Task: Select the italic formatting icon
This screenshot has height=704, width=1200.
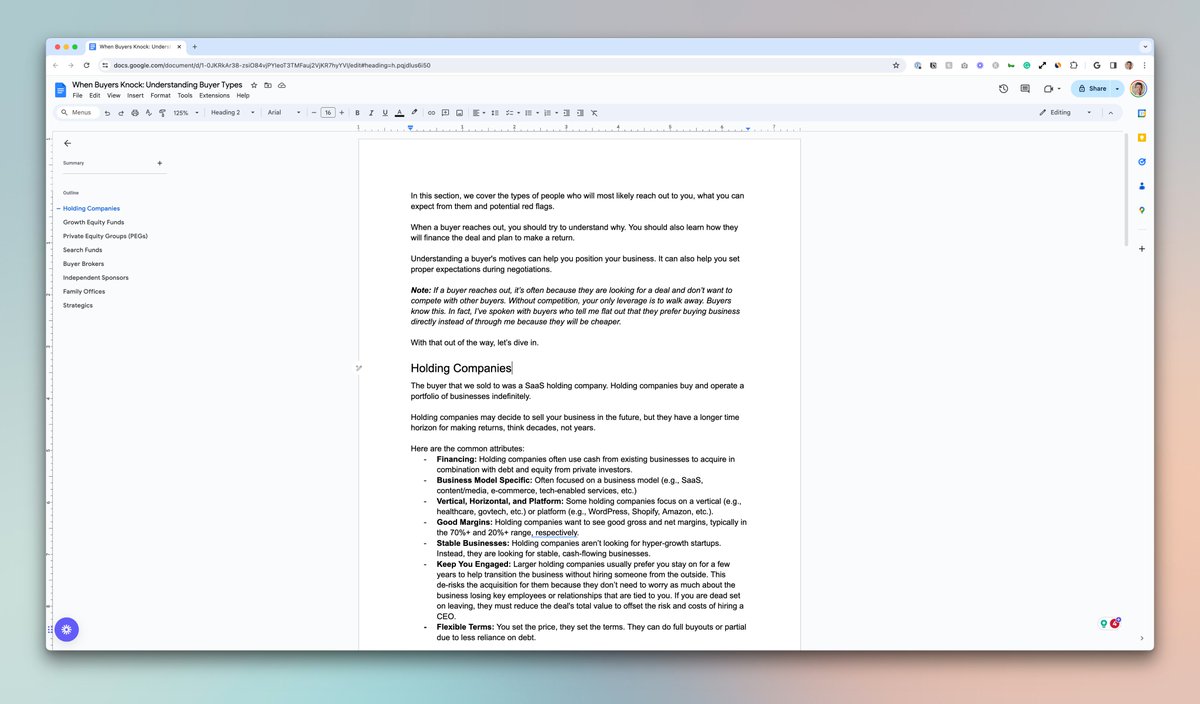Action: pos(371,112)
